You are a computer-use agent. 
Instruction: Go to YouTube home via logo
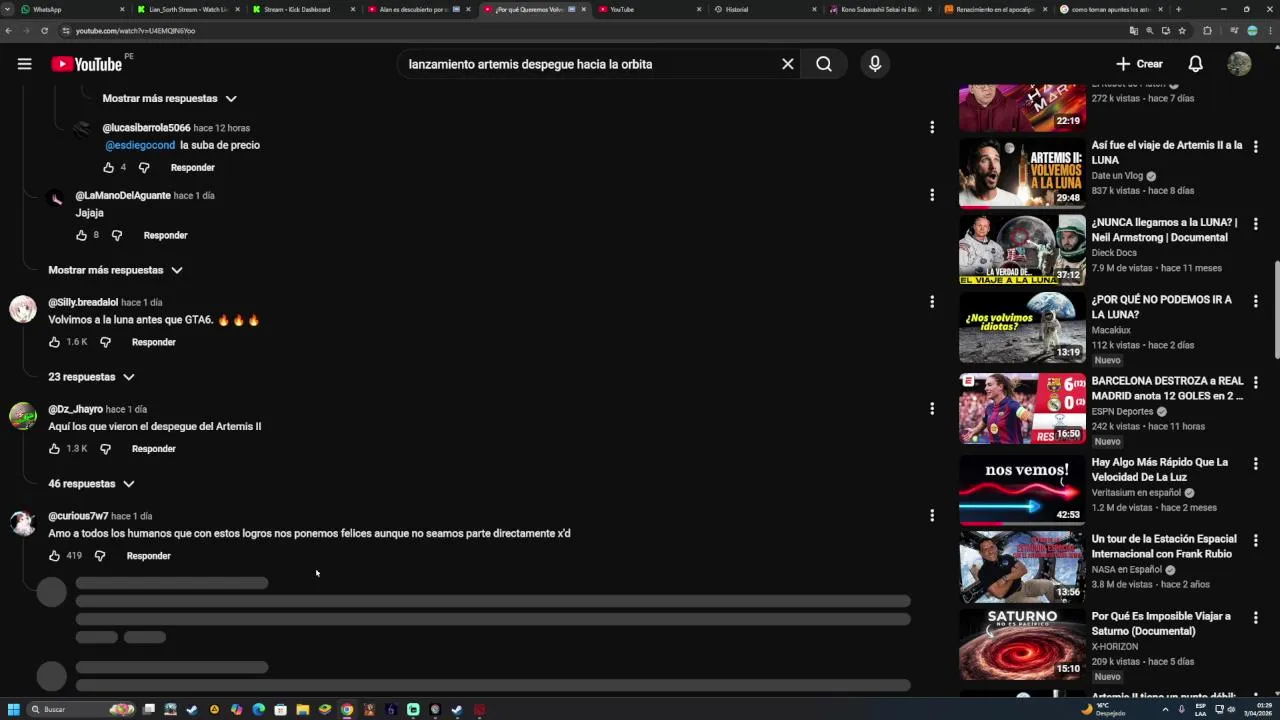(87, 64)
